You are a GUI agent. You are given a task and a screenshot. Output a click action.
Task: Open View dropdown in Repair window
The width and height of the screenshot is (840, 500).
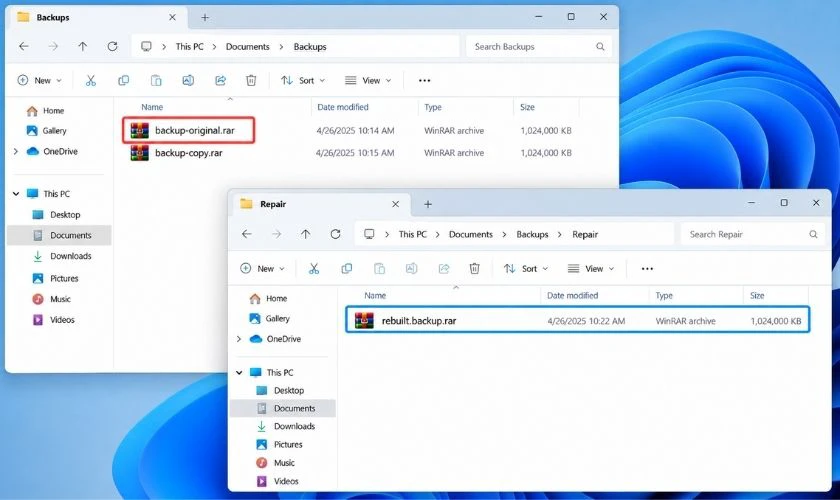coord(591,268)
